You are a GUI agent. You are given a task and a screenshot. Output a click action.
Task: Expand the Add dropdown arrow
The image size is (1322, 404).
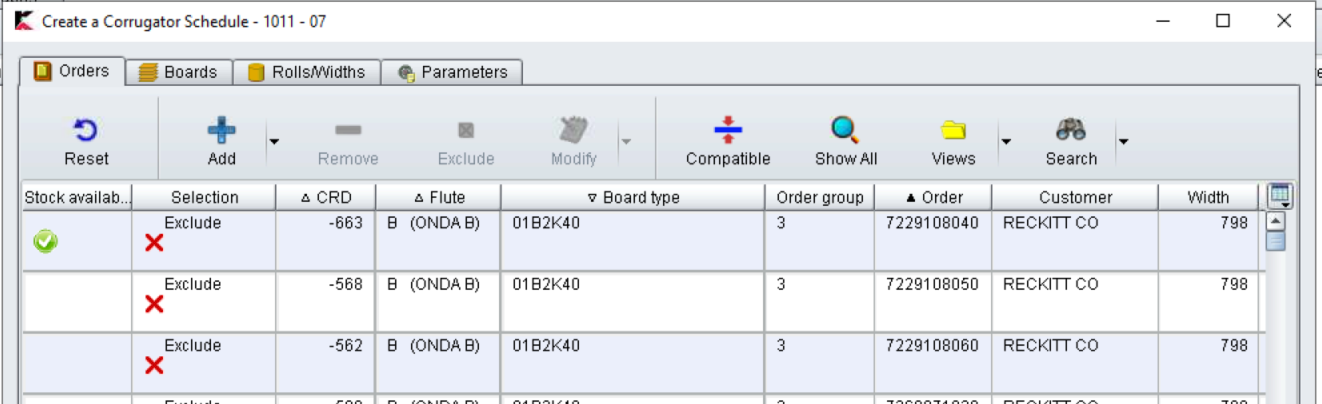pos(273,142)
